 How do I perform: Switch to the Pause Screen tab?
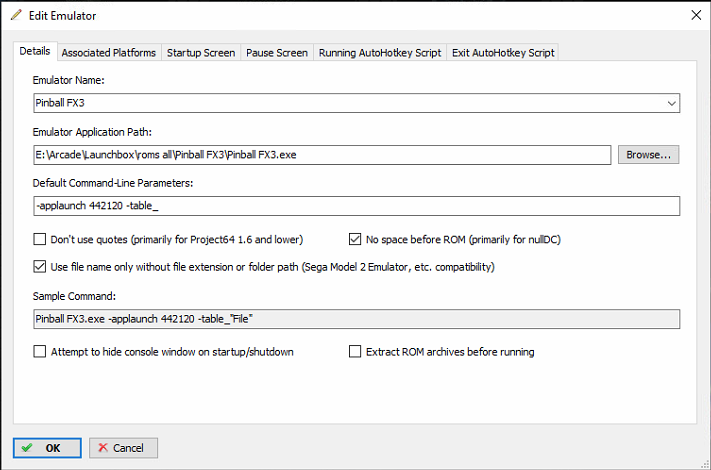click(x=277, y=53)
